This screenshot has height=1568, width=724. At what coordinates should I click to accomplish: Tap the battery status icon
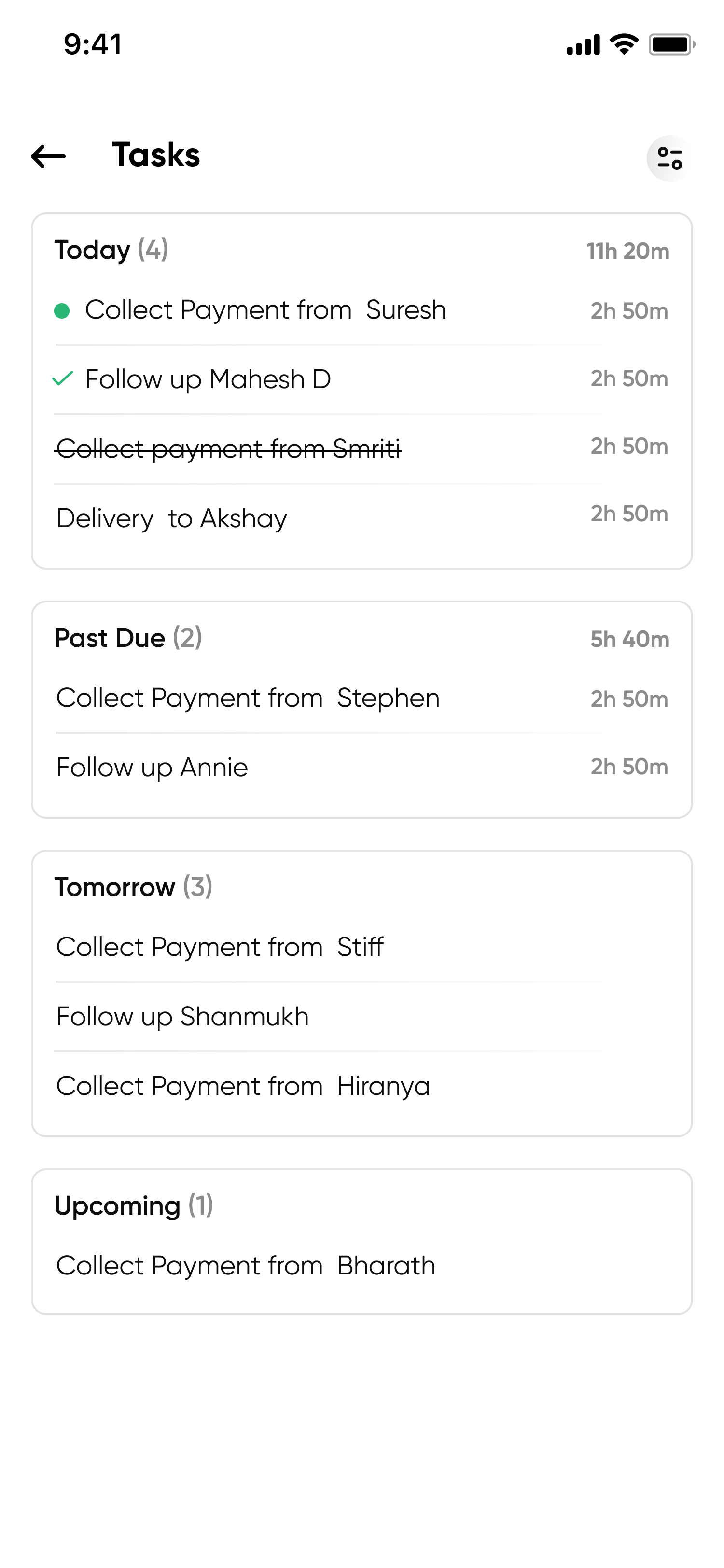click(x=671, y=44)
